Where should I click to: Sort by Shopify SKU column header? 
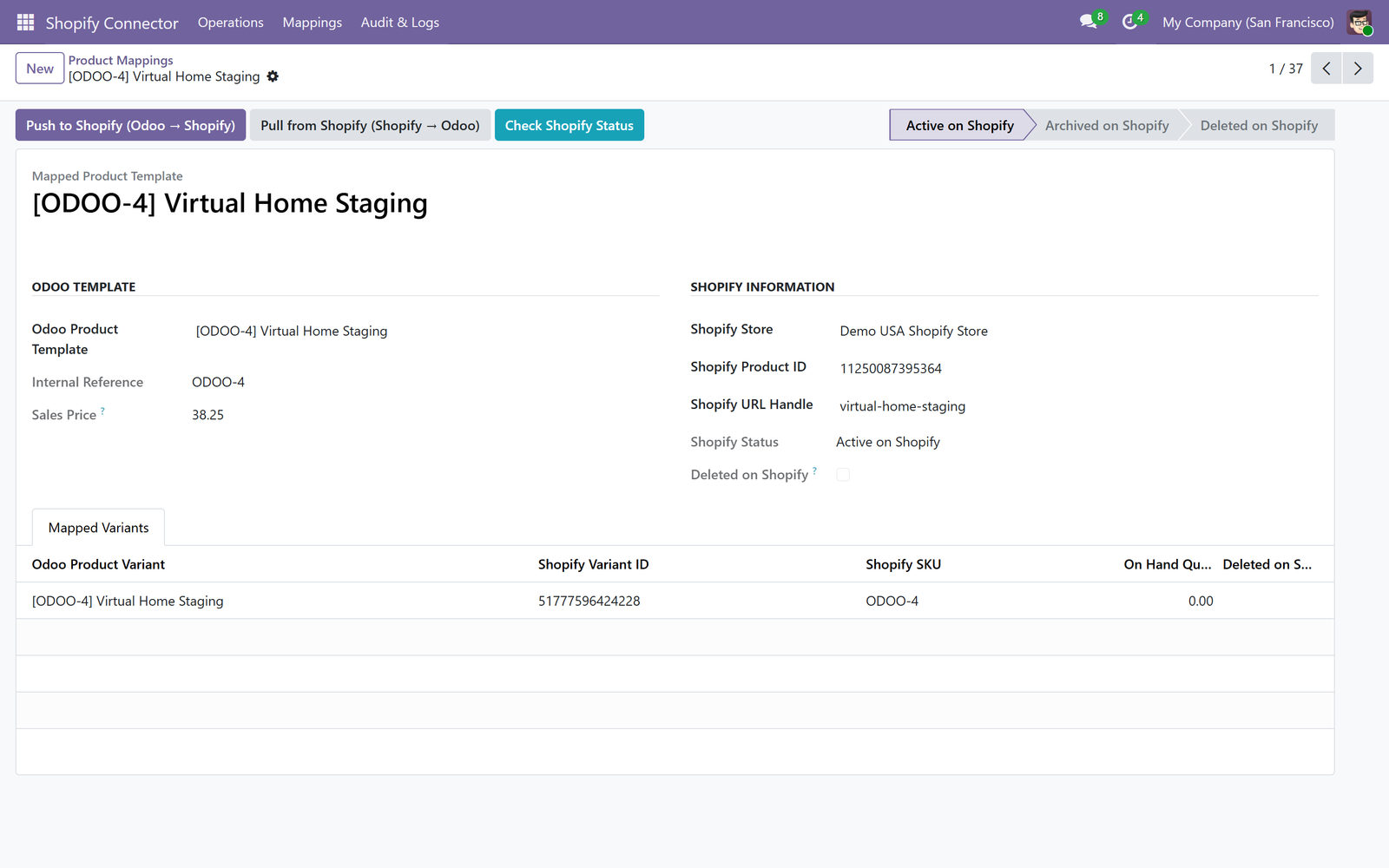[x=903, y=564]
